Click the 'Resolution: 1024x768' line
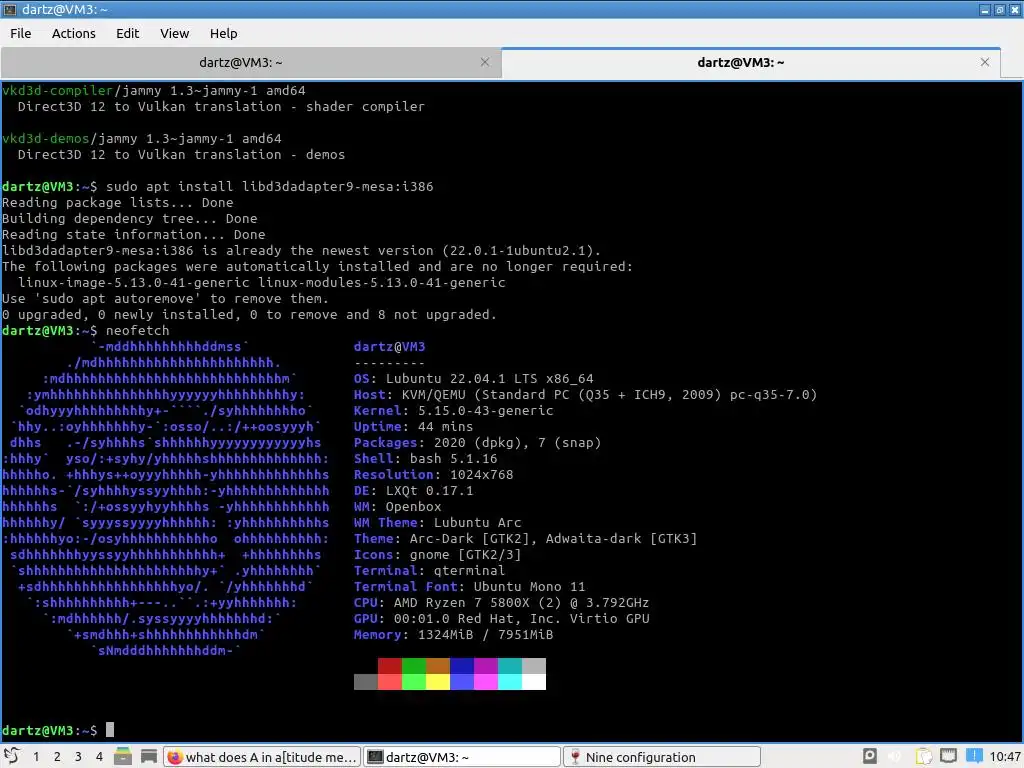The height and width of the screenshot is (768, 1024). (x=434, y=475)
